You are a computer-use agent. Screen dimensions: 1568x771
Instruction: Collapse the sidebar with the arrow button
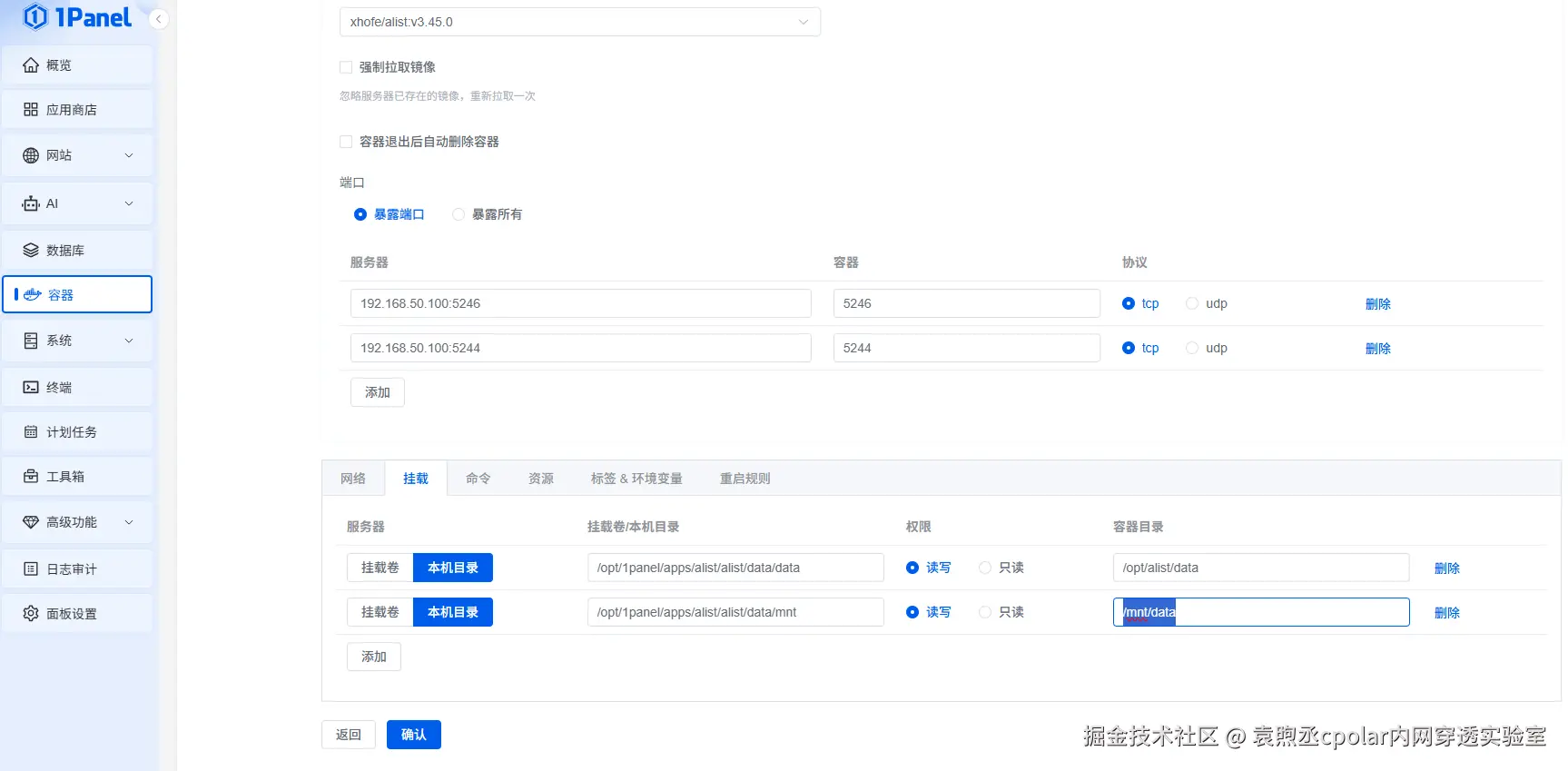tap(158, 19)
